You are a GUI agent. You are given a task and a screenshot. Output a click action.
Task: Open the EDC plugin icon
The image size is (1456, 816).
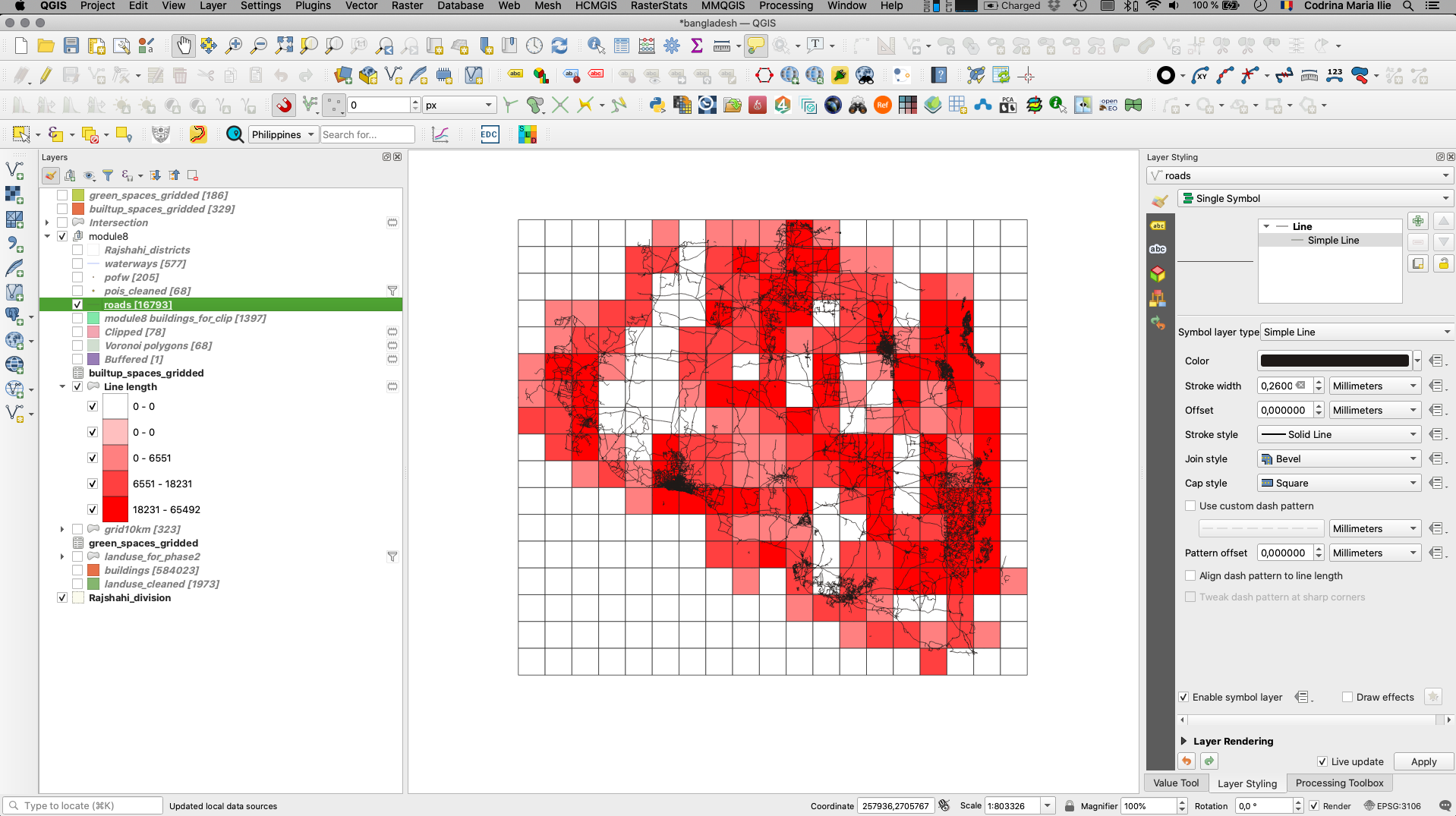[x=490, y=135]
